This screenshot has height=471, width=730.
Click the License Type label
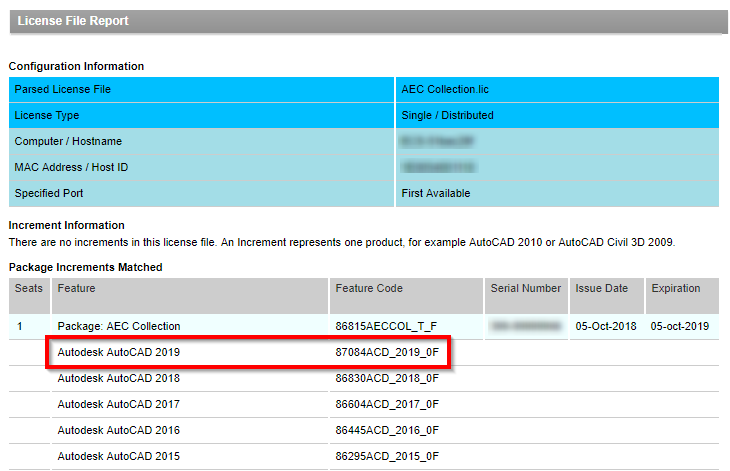(47, 115)
